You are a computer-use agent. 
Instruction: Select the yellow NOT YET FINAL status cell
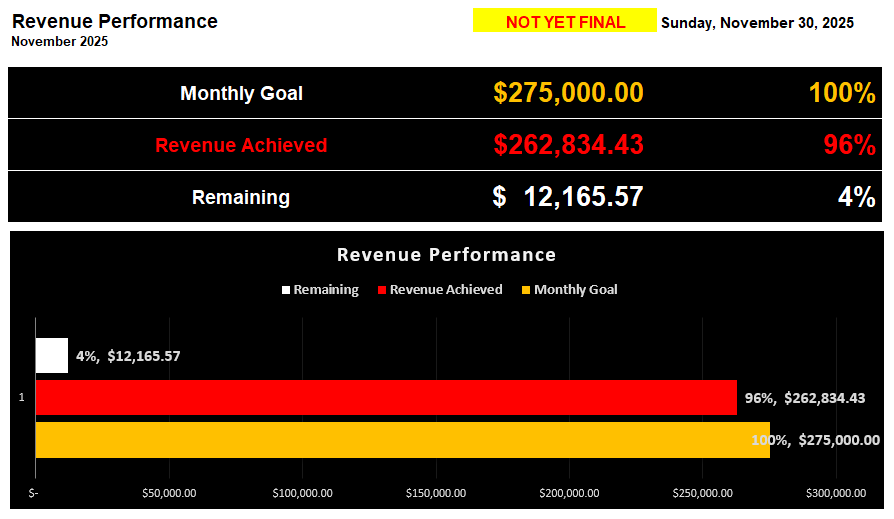tap(565, 22)
